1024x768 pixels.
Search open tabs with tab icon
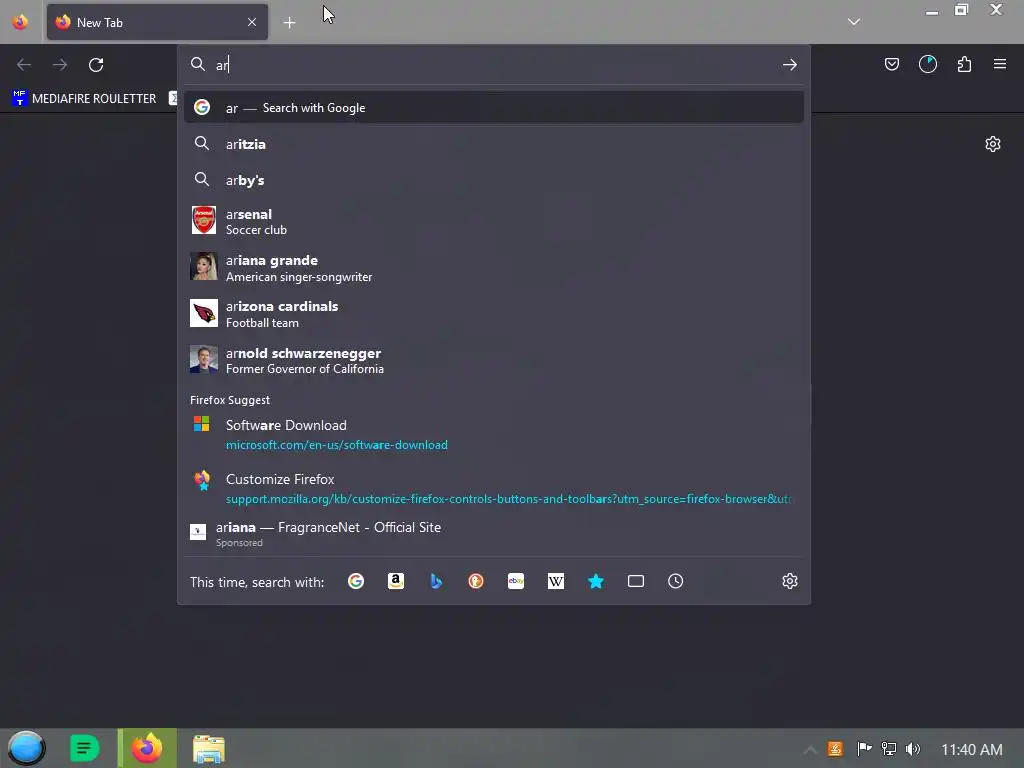coord(635,581)
